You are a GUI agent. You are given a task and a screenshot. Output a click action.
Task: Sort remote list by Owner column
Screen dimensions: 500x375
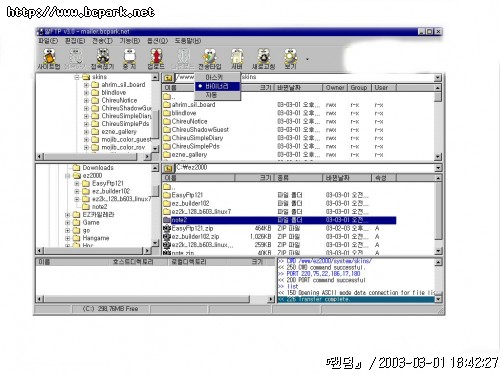click(x=335, y=88)
